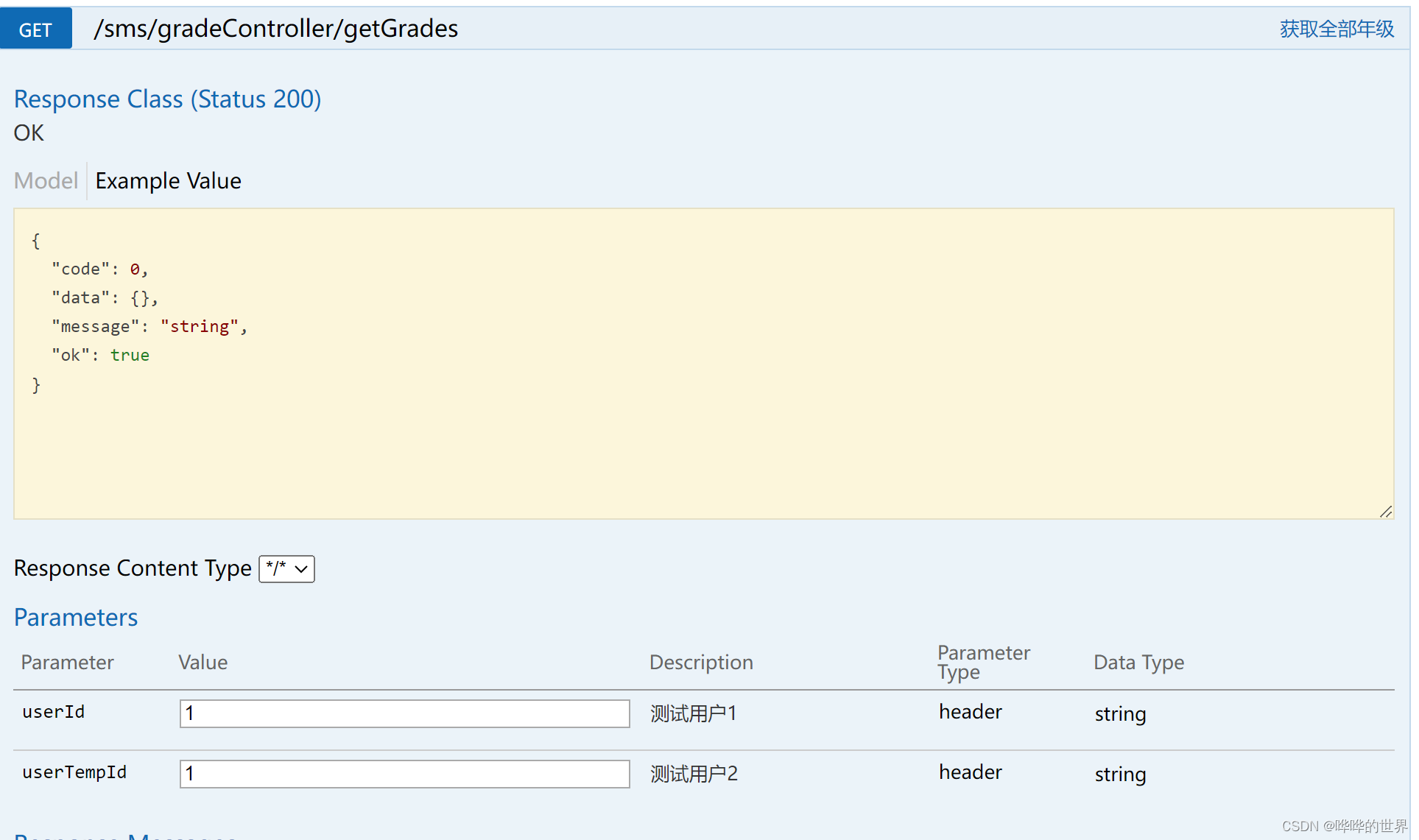
Task: Click the Parameters section heading
Action: 76,618
